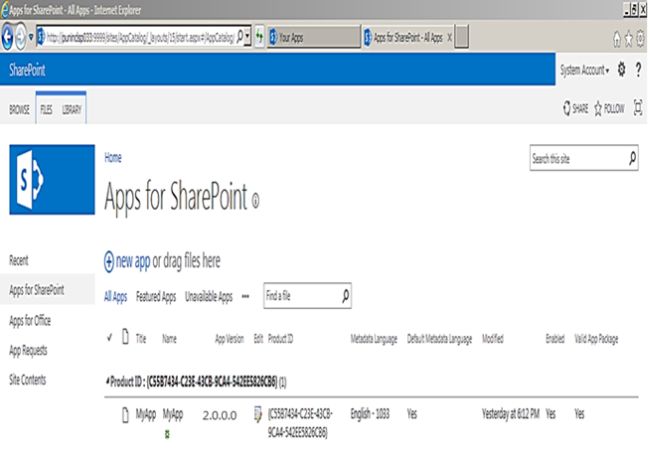
Task: Switch to the Featured Apps view
Action: pos(156,297)
